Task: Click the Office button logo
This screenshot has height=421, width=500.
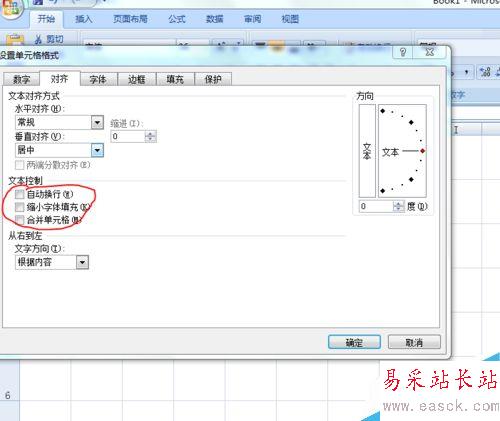Action: pyautogui.click(x=11, y=8)
